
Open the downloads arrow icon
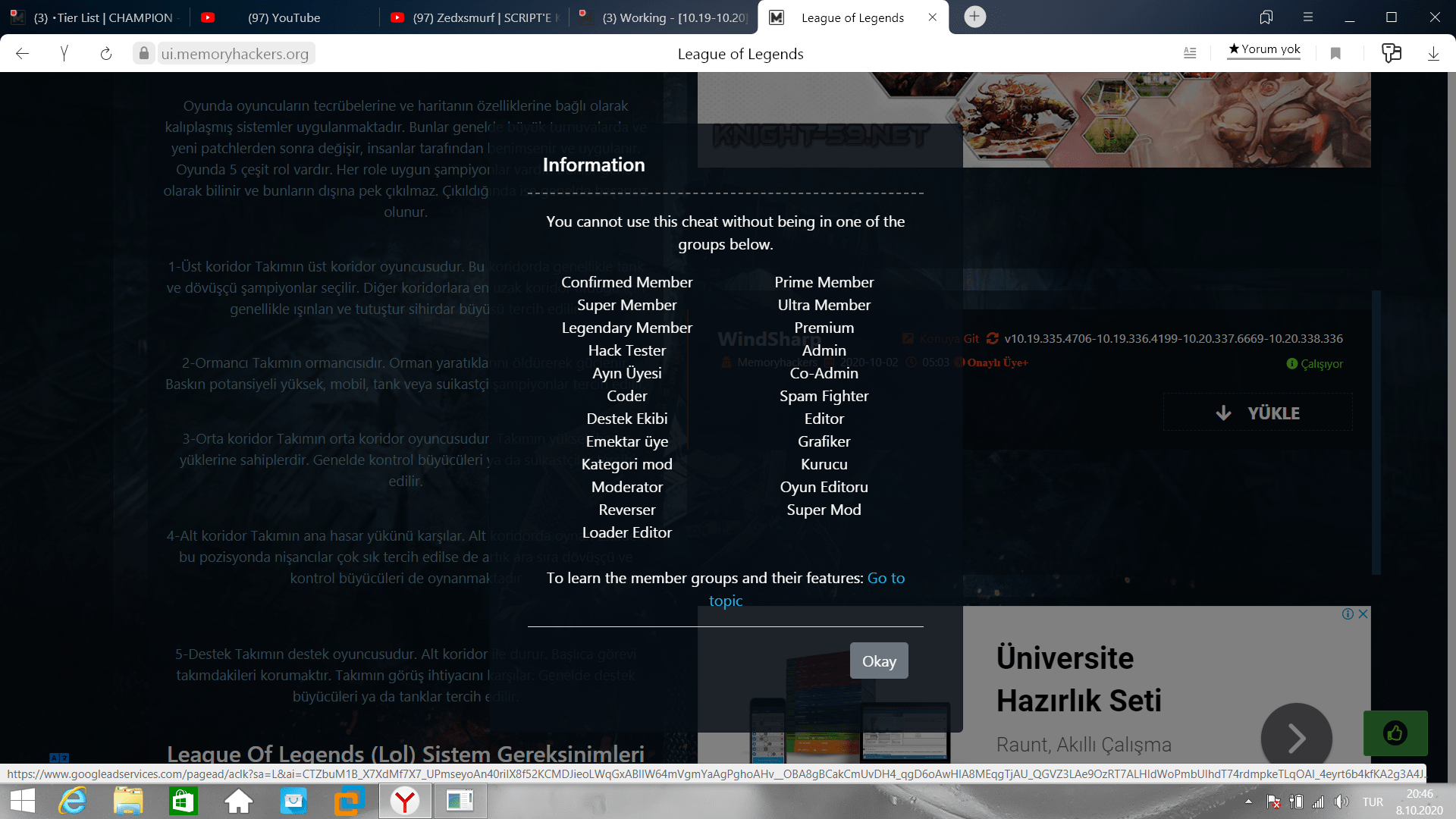click(1433, 53)
